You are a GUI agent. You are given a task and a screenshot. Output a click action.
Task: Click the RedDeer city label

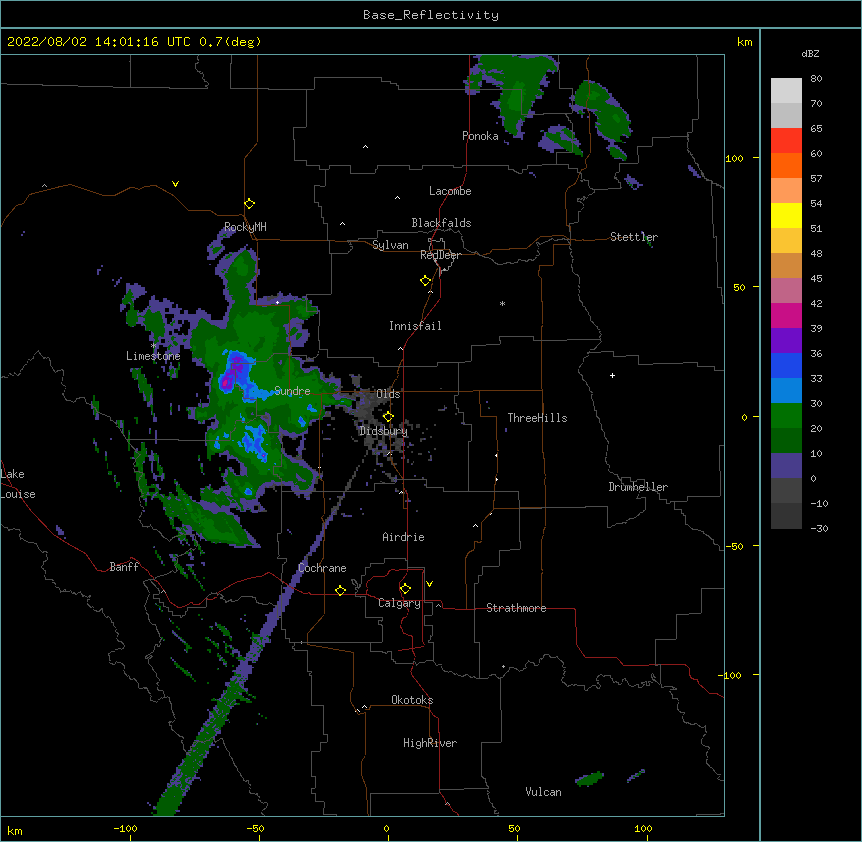[440, 255]
